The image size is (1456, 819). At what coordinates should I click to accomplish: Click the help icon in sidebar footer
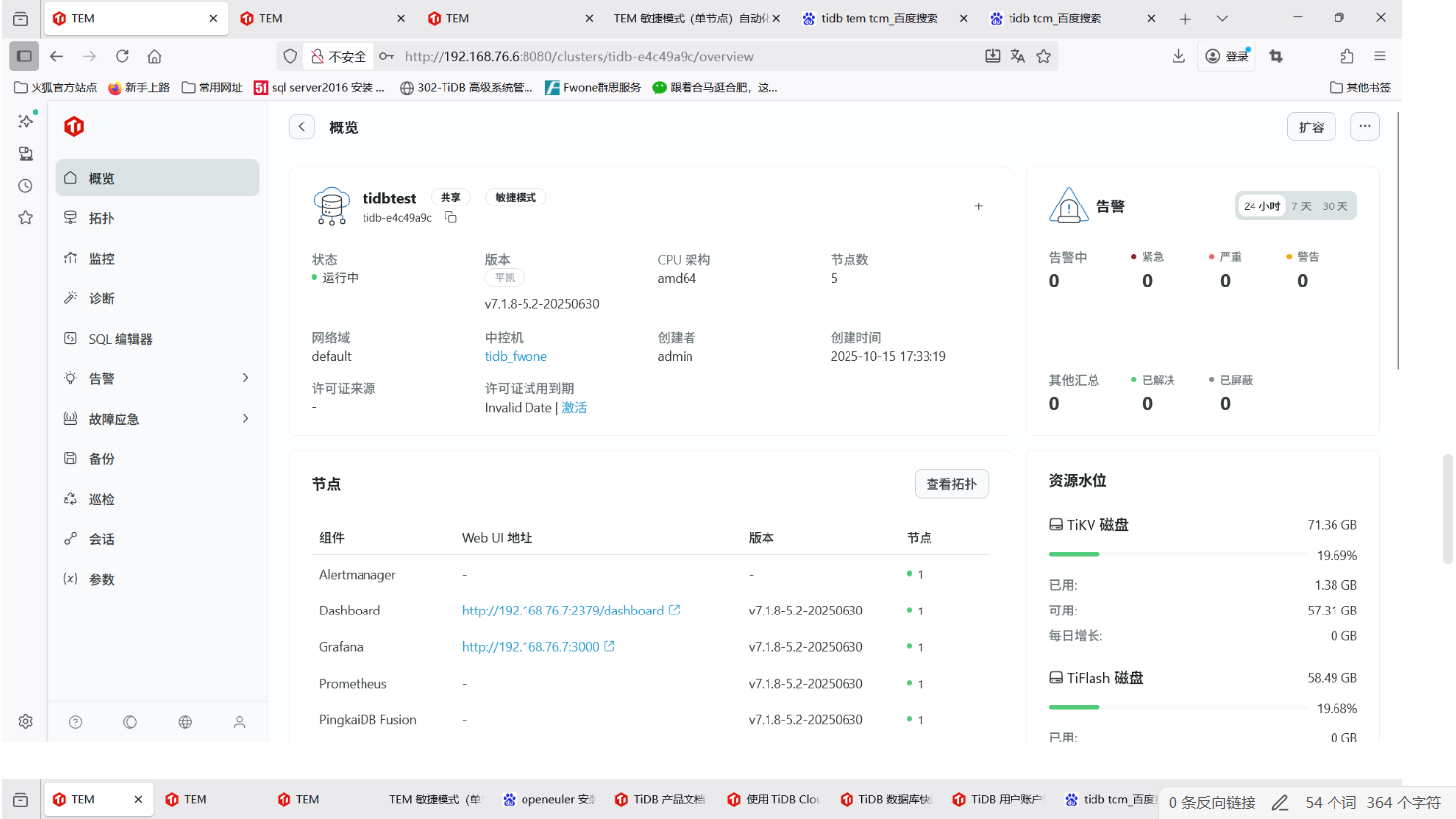coord(75,722)
